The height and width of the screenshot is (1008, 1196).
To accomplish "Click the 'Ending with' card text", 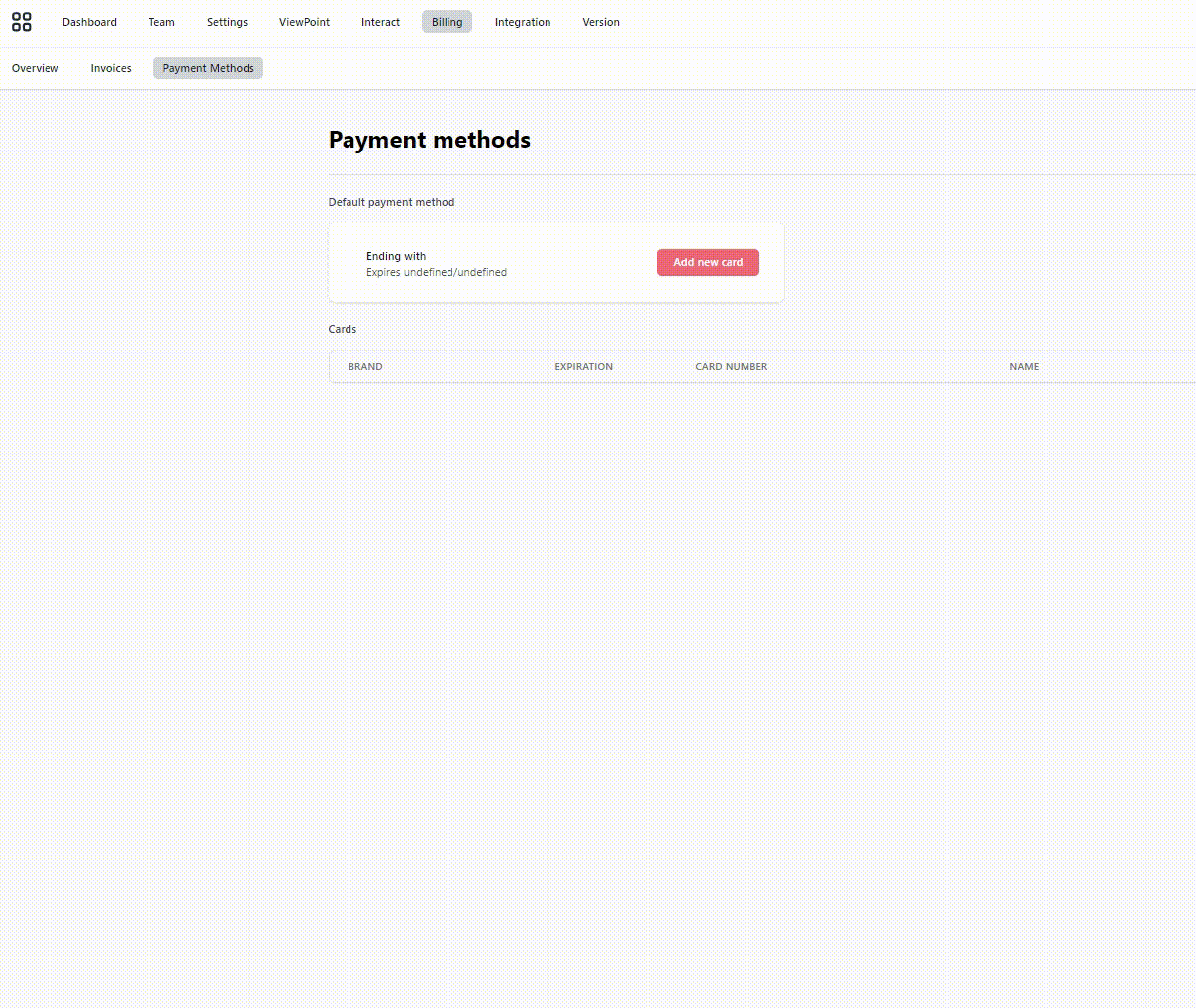I will (396, 256).
